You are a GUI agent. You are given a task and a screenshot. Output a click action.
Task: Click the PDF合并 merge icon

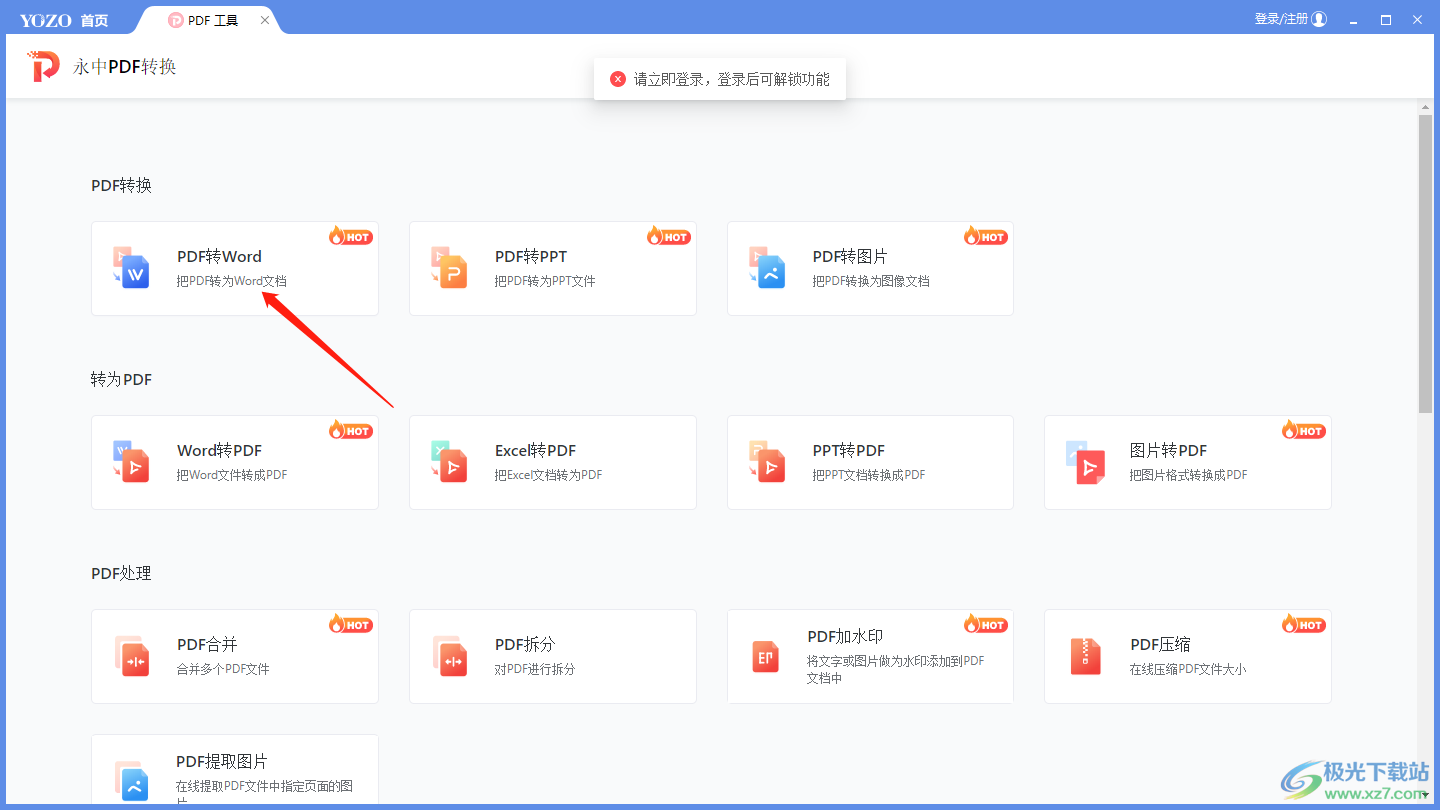point(131,656)
